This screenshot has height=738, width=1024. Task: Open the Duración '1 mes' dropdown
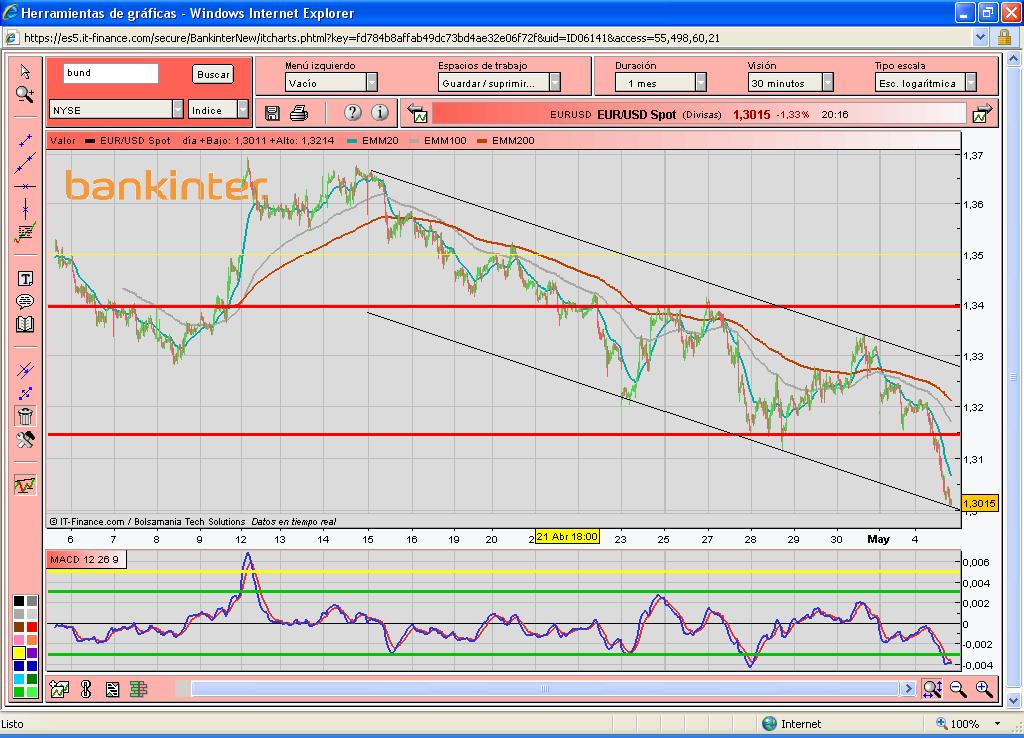click(700, 83)
